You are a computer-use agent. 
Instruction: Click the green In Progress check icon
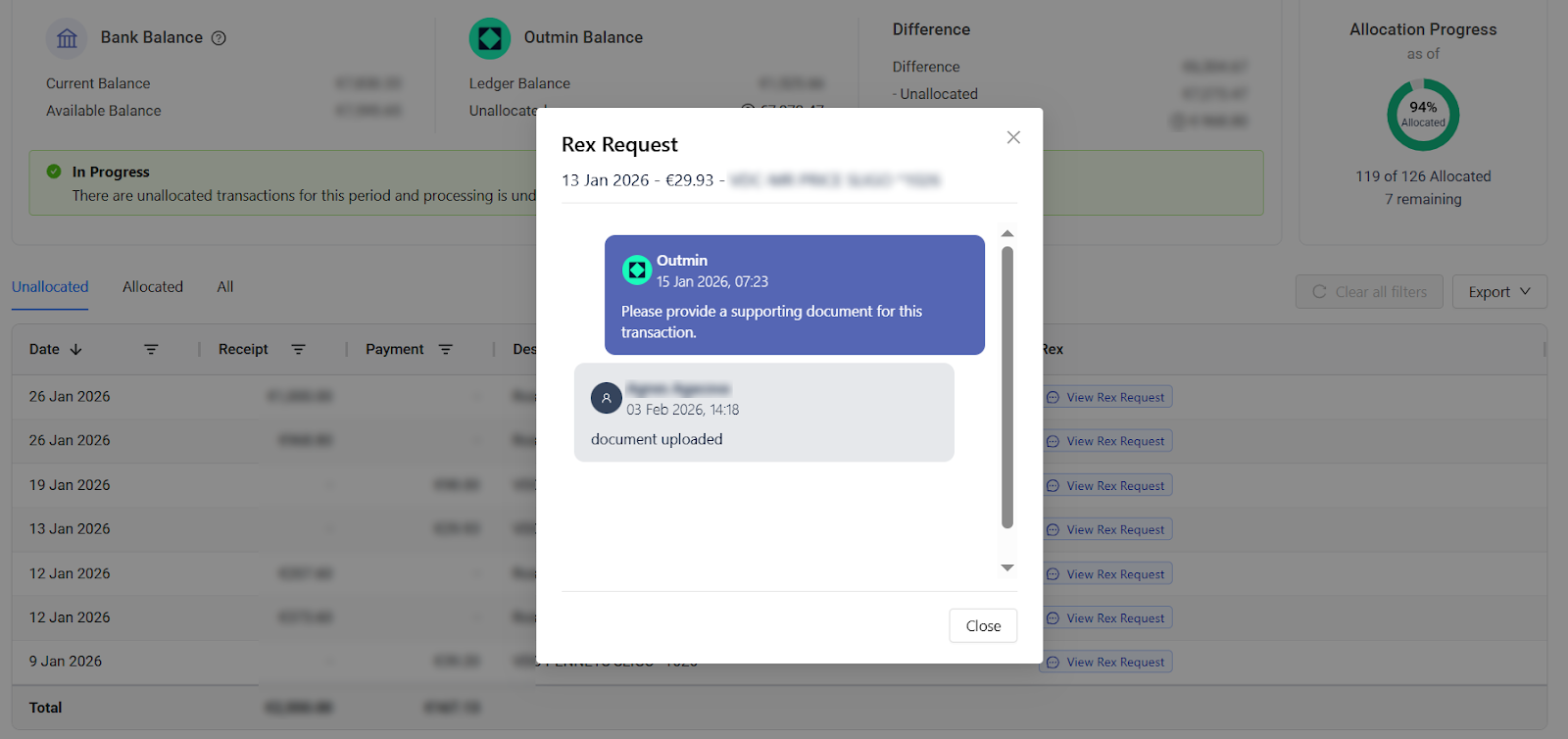(x=54, y=172)
